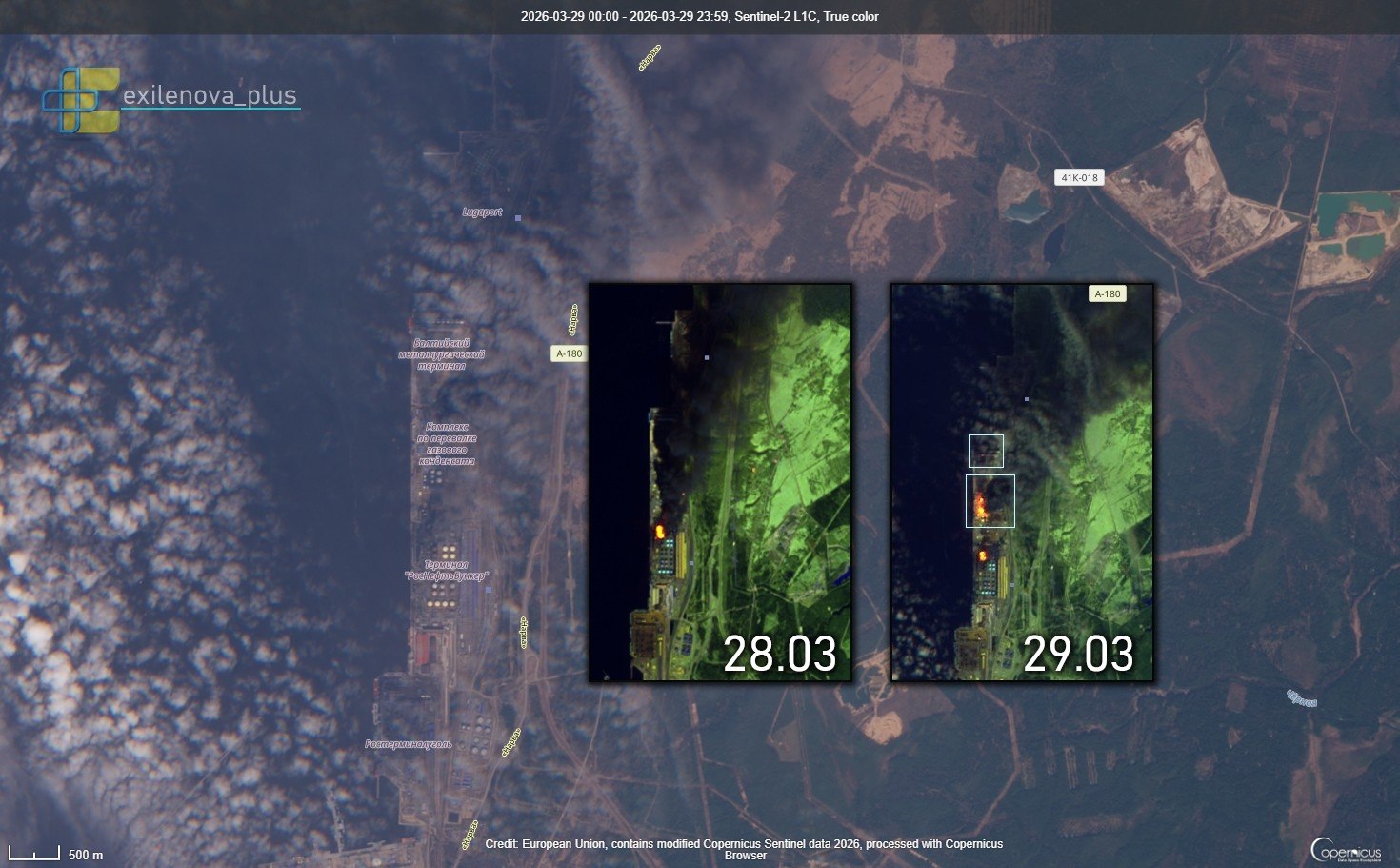Open the 28.03 inset satellite image
Screen dimensions: 1400x868
[x=720, y=482]
